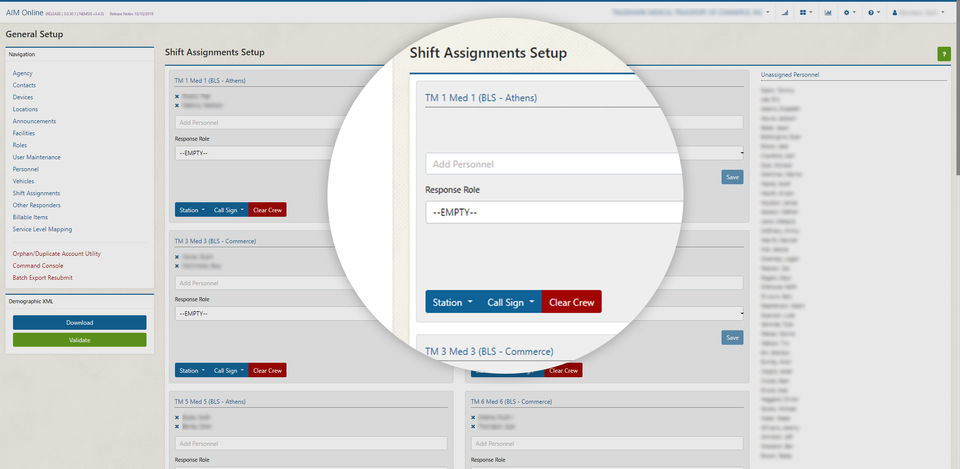
Task: Clear Crew for TM 1 Med 1
Action: pos(268,210)
